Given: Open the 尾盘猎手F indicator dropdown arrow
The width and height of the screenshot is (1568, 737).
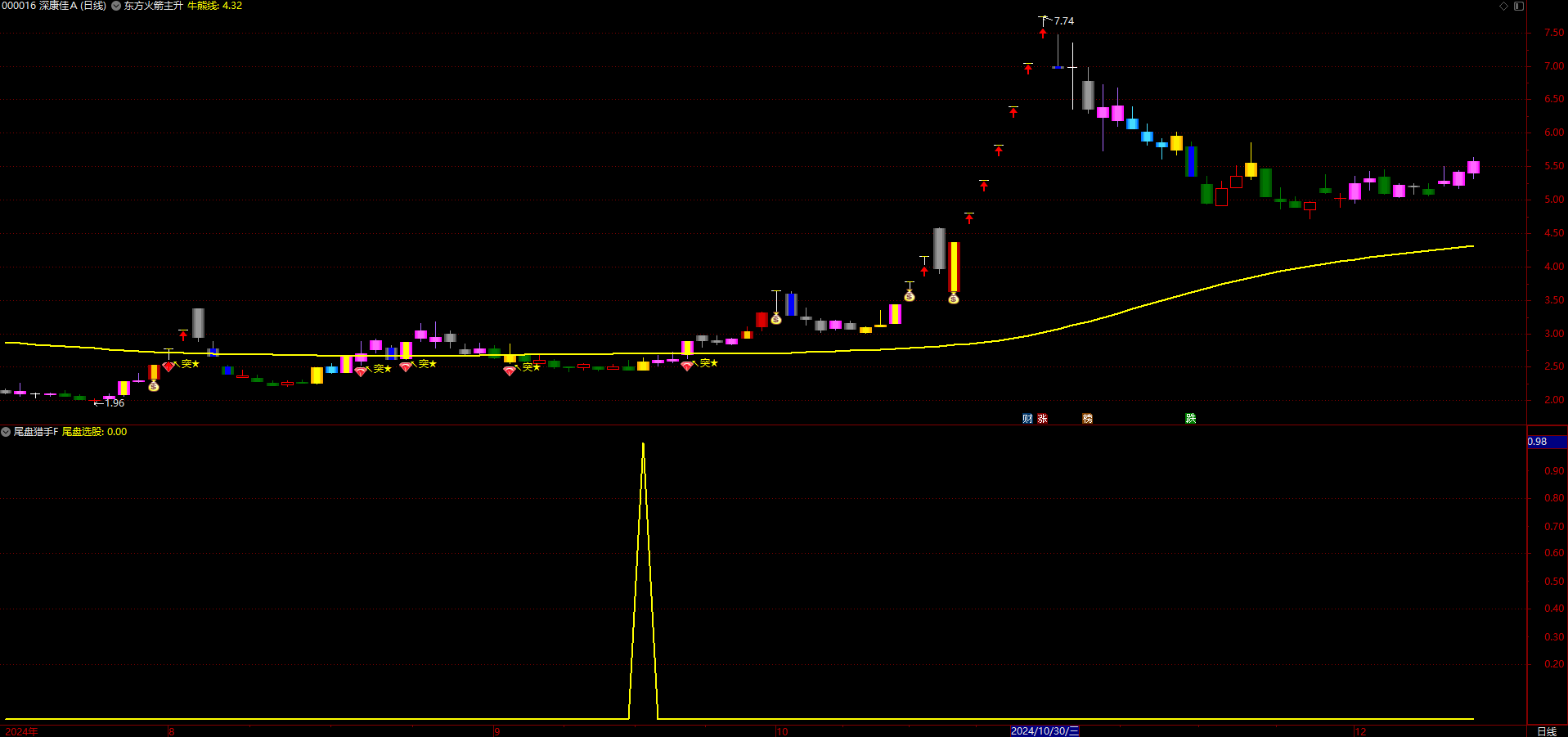Looking at the screenshot, I should [x=6, y=432].
